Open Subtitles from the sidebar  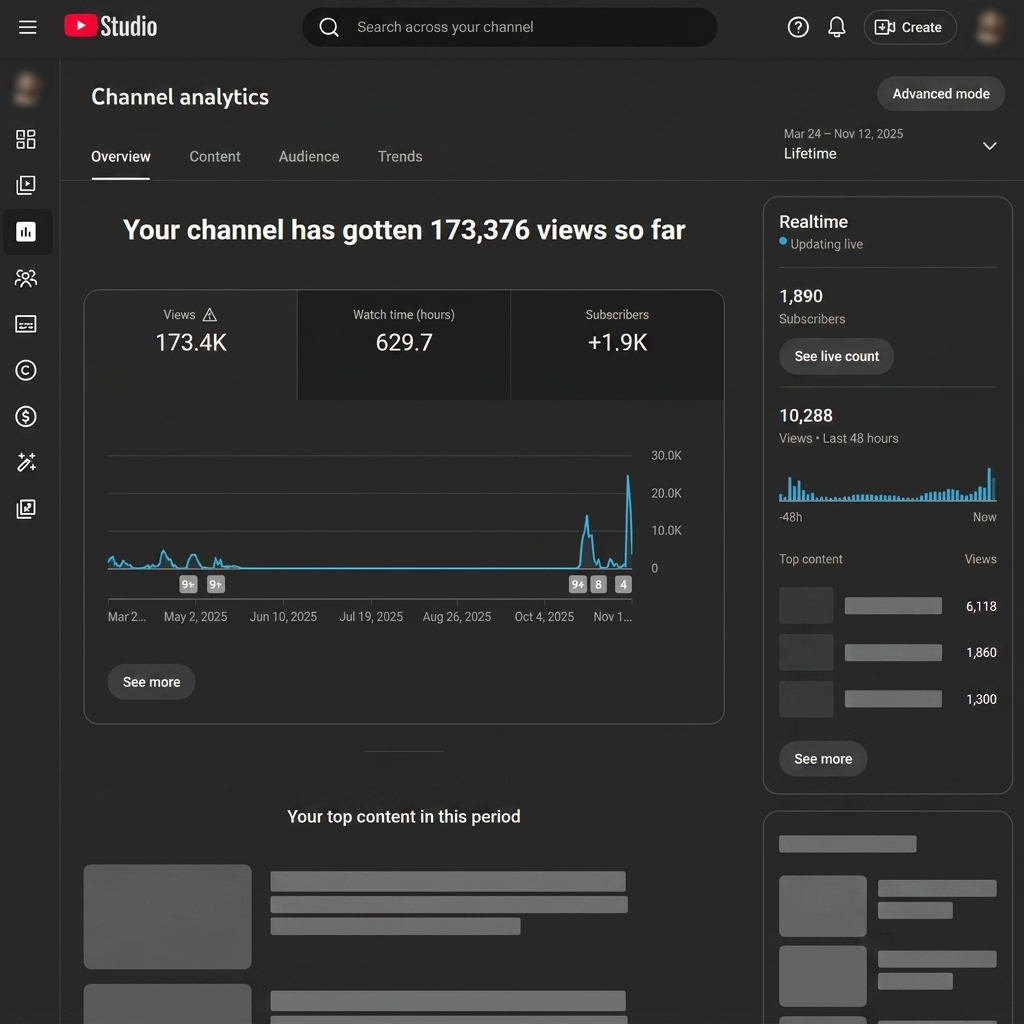pos(26,324)
